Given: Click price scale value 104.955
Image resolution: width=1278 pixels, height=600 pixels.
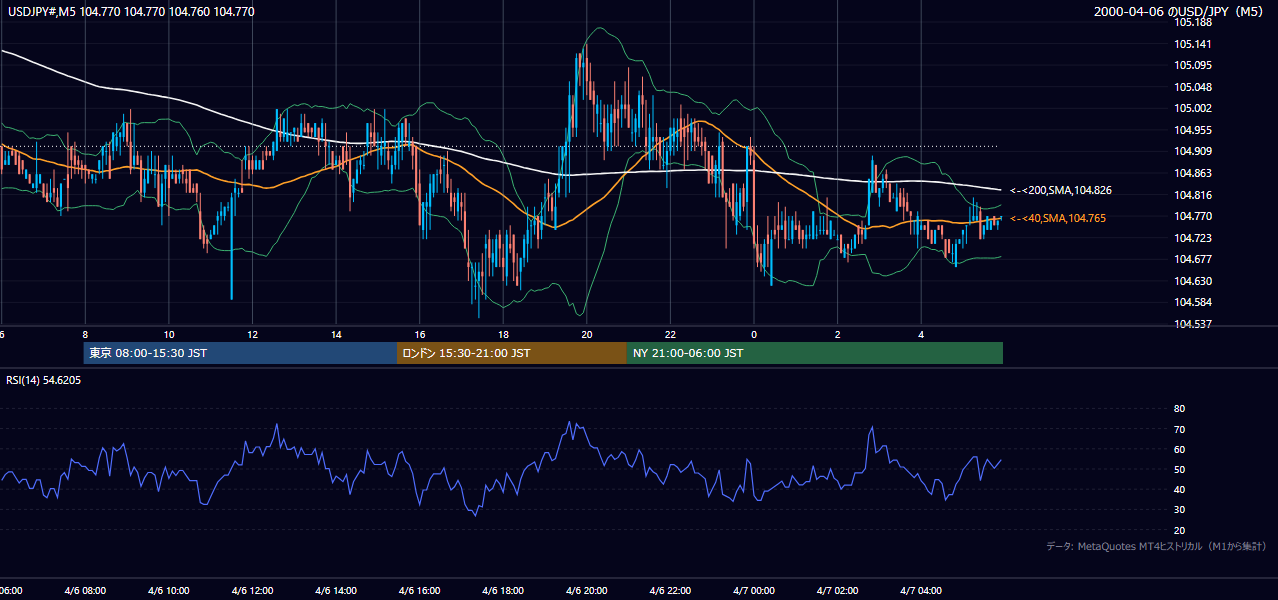Looking at the screenshot, I should [x=1192, y=130].
